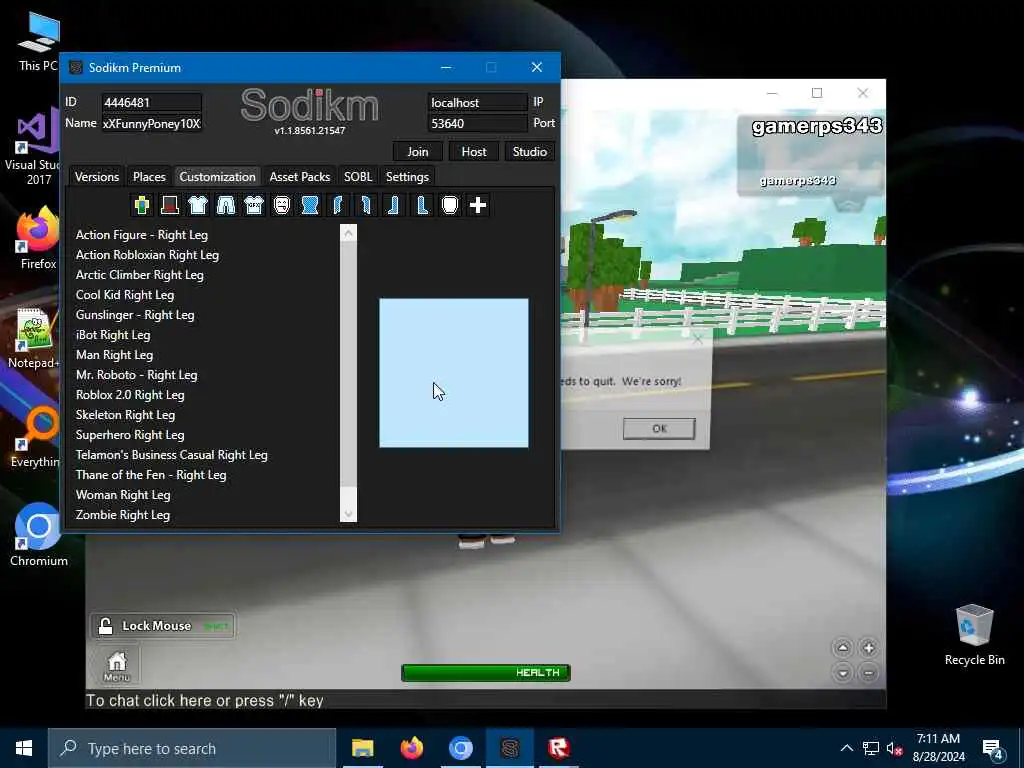Screen dimensions: 1024x768
Task: Select Telamon's Business Casual Right Leg
Action: click(172, 455)
